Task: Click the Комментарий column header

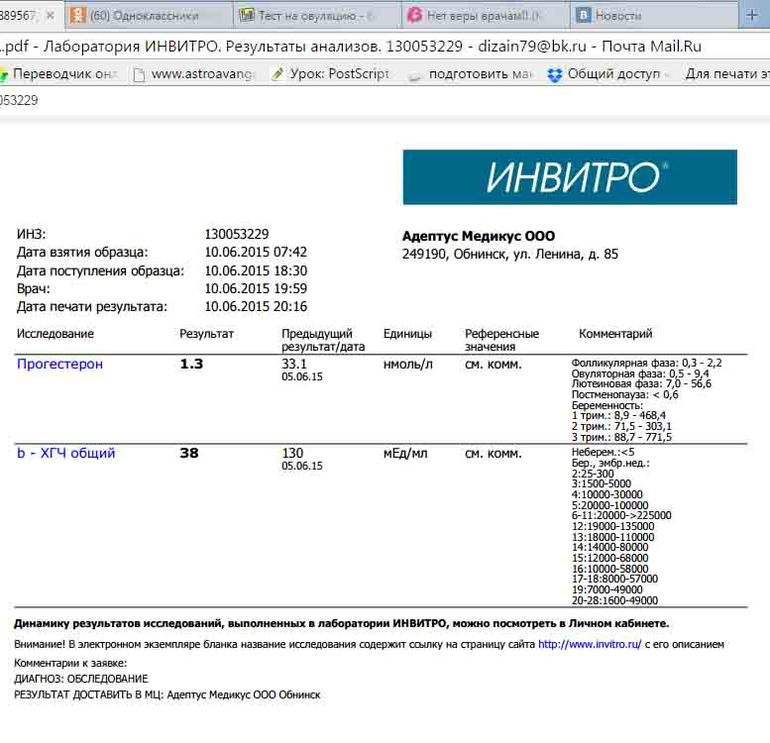Action: click(x=615, y=333)
